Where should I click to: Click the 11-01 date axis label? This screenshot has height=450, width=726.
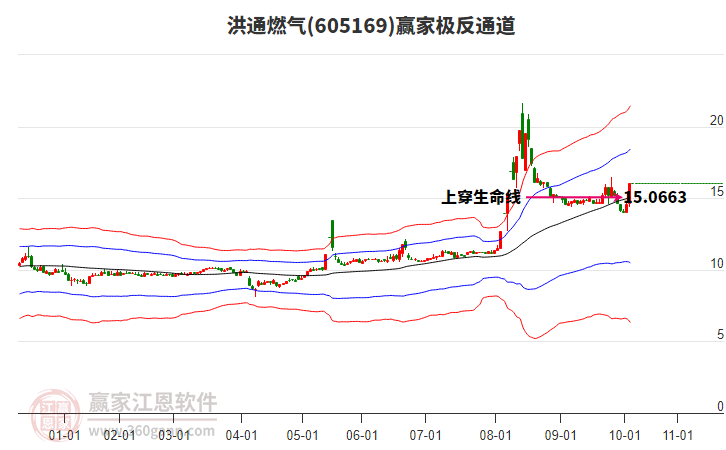678,435
